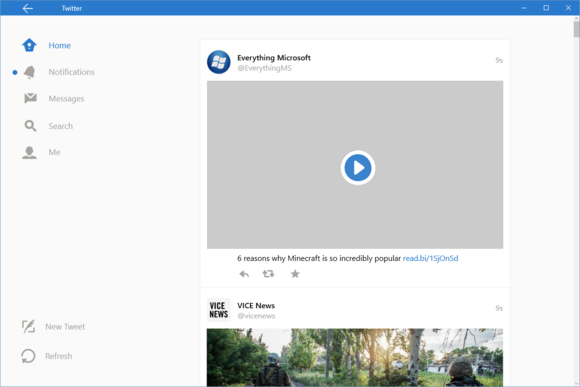Click the Minecraft tweet text
The width and height of the screenshot is (580, 387).
click(x=319, y=258)
